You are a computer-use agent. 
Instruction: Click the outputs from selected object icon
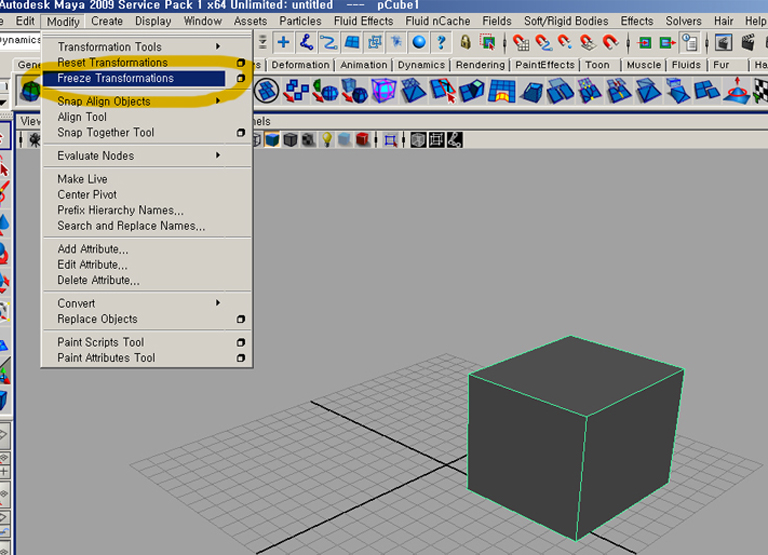[x=667, y=43]
